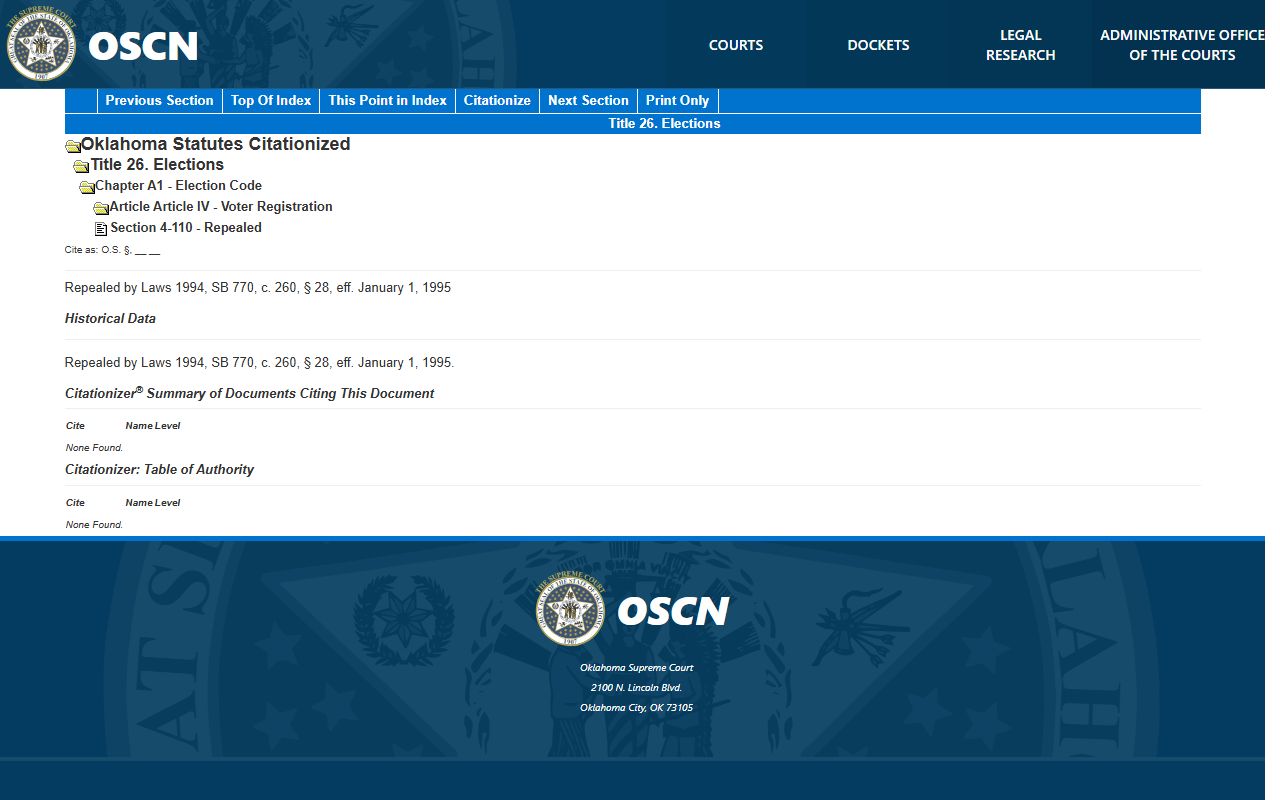Click the Title 26. Elections blue banner heading
The width and height of the screenshot is (1280, 800).
(x=664, y=124)
